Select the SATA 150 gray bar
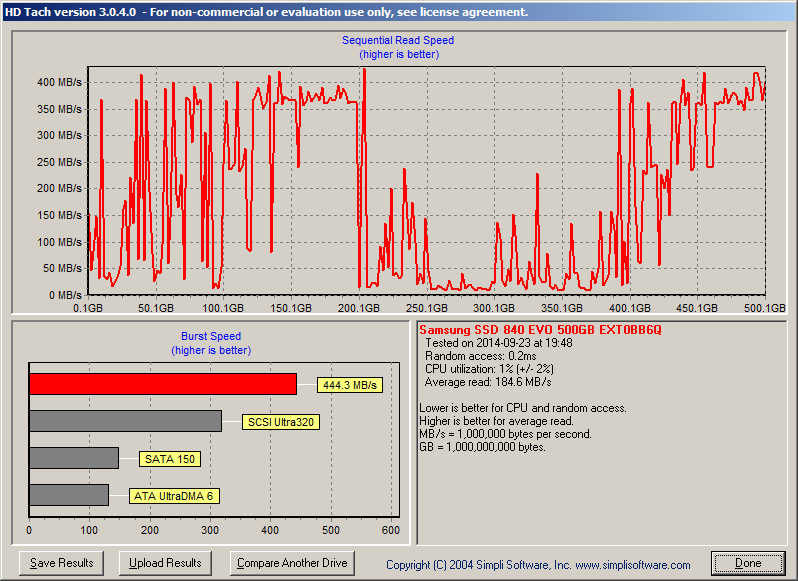This screenshot has width=798, height=581. (x=74, y=458)
